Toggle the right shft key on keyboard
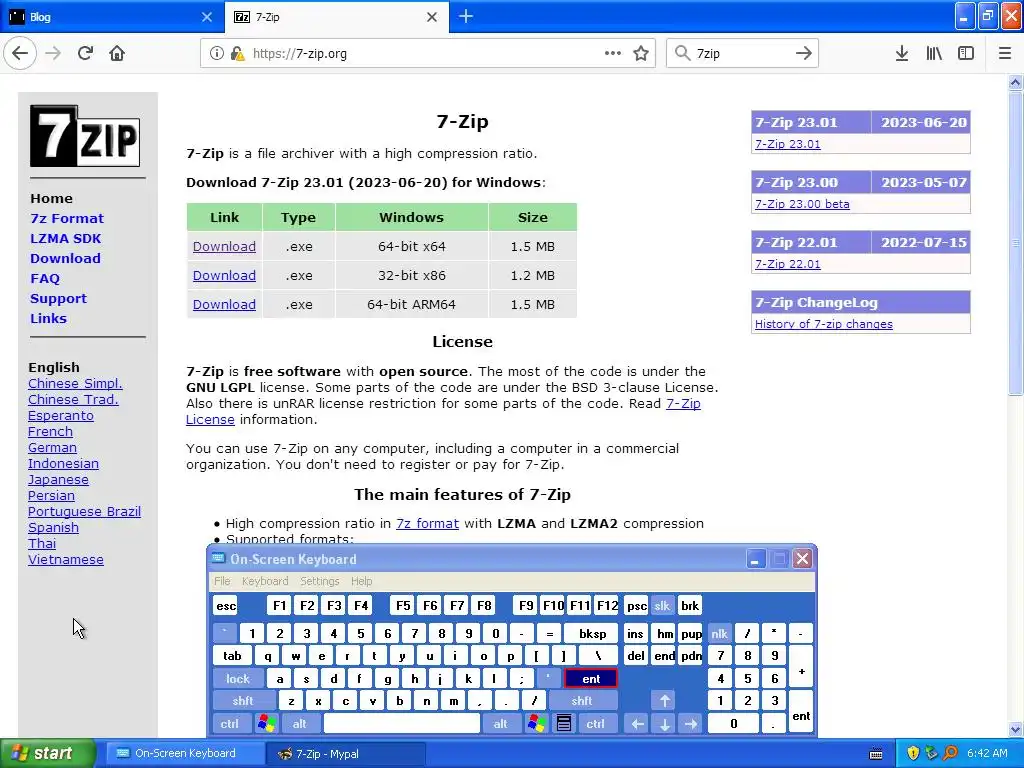The height and width of the screenshot is (768, 1024). tap(582, 701)
